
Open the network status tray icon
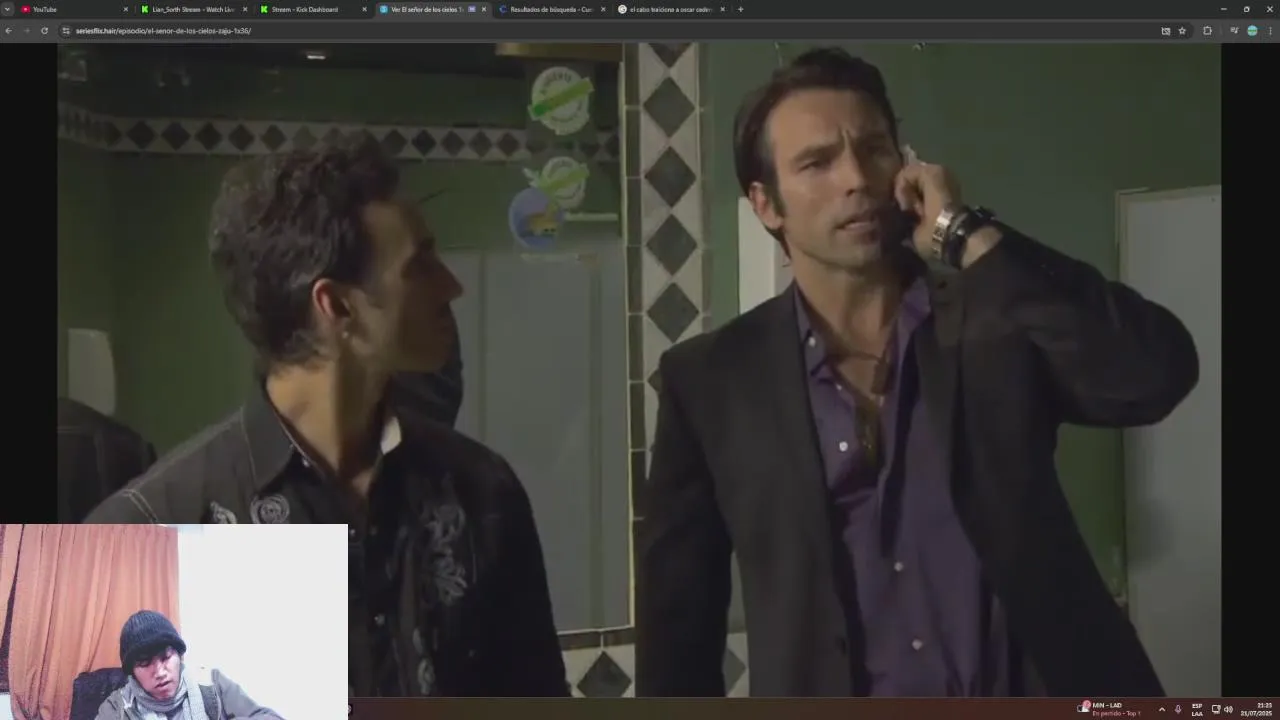click(x=1216, y=709)
